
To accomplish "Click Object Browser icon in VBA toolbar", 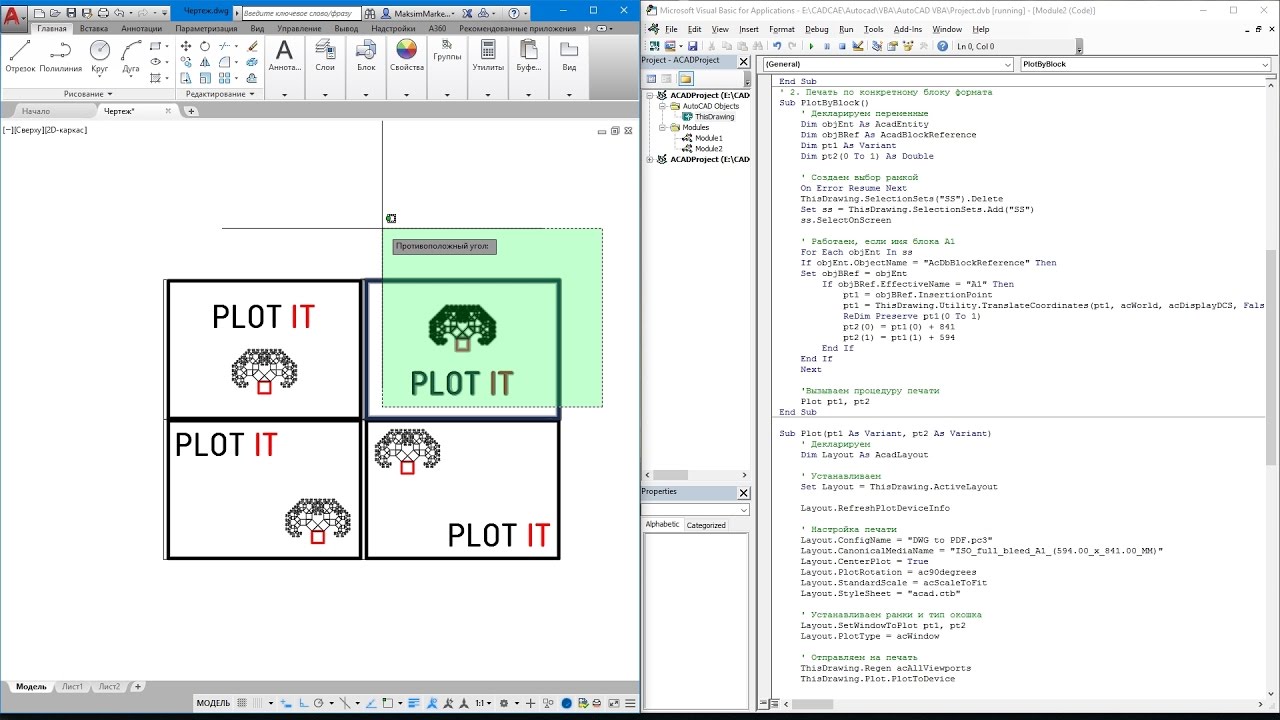I will [908, 46].
